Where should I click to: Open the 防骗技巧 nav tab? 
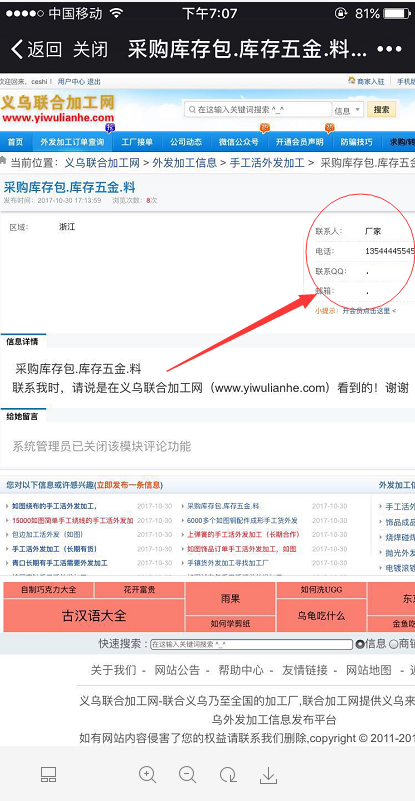click(x=357, y=142)
